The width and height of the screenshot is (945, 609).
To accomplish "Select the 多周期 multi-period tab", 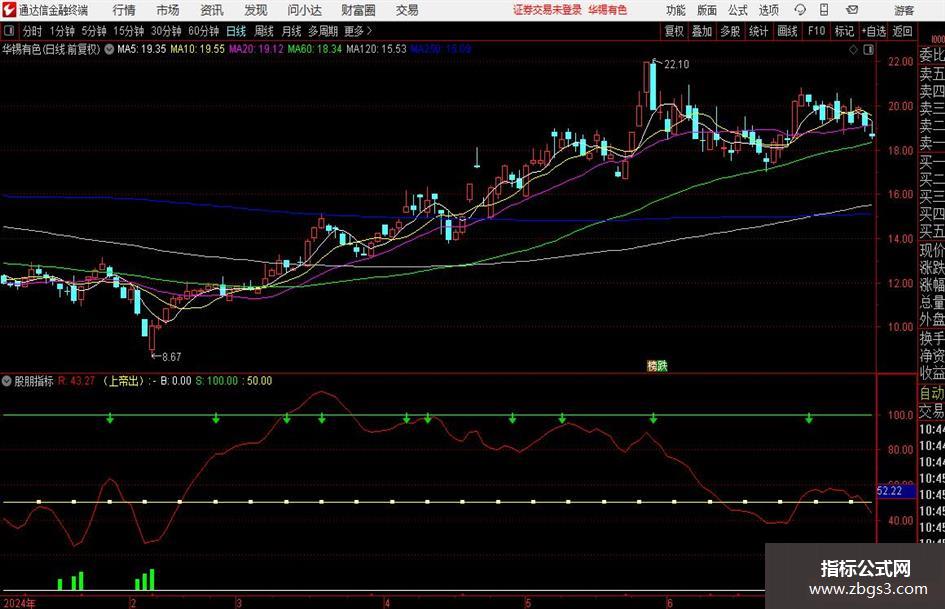I will [323, 31].
